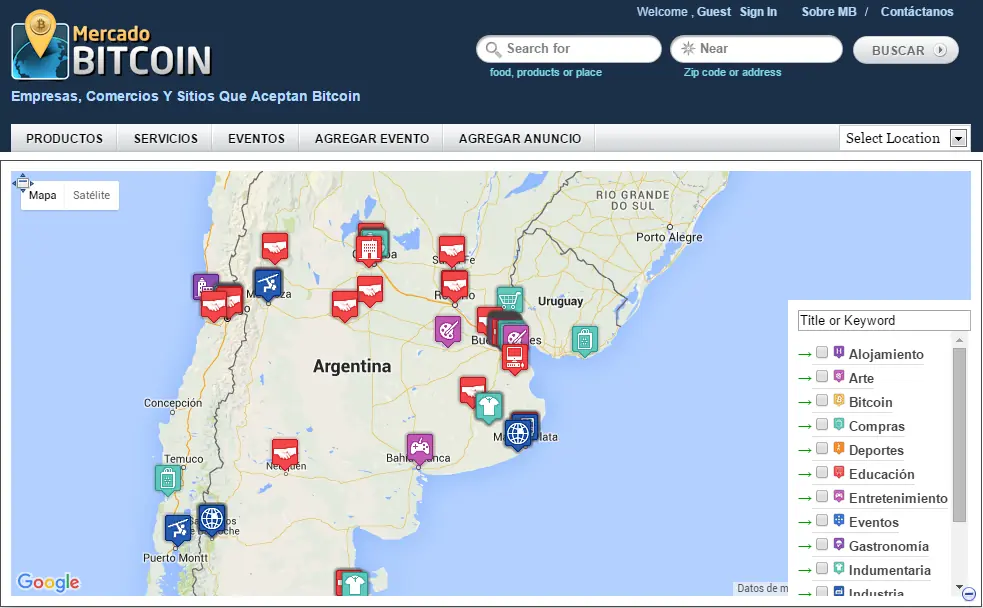The width and height of the screenshot is (983, 608).
Task: Switch the map to Mapa view
Action: tap(43, 195)
